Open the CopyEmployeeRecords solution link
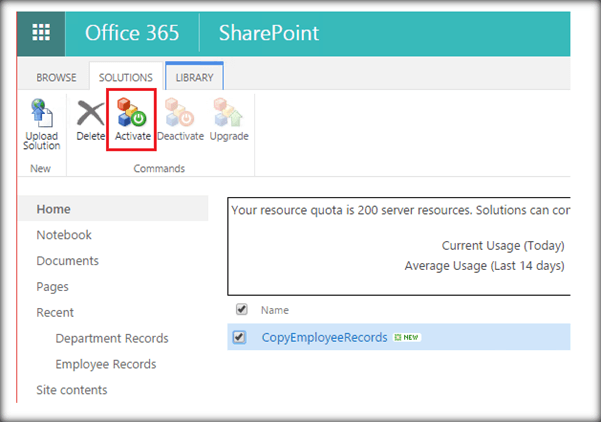Image resolution: width=601 pixels, height=422 pixels. (x=324, y=338)
